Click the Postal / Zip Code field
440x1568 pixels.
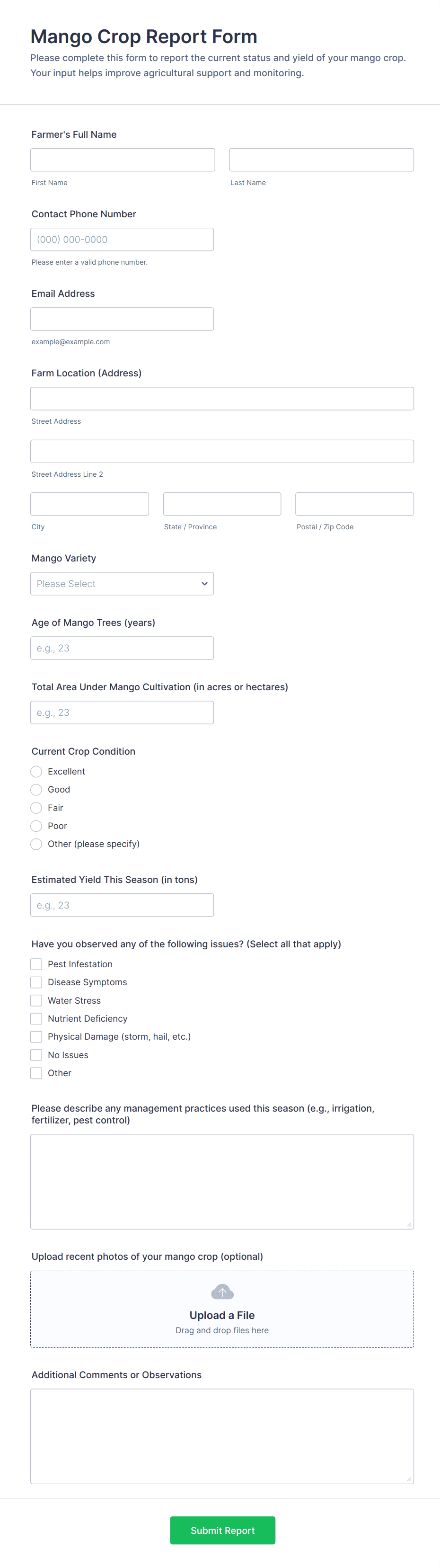[354, 504]
